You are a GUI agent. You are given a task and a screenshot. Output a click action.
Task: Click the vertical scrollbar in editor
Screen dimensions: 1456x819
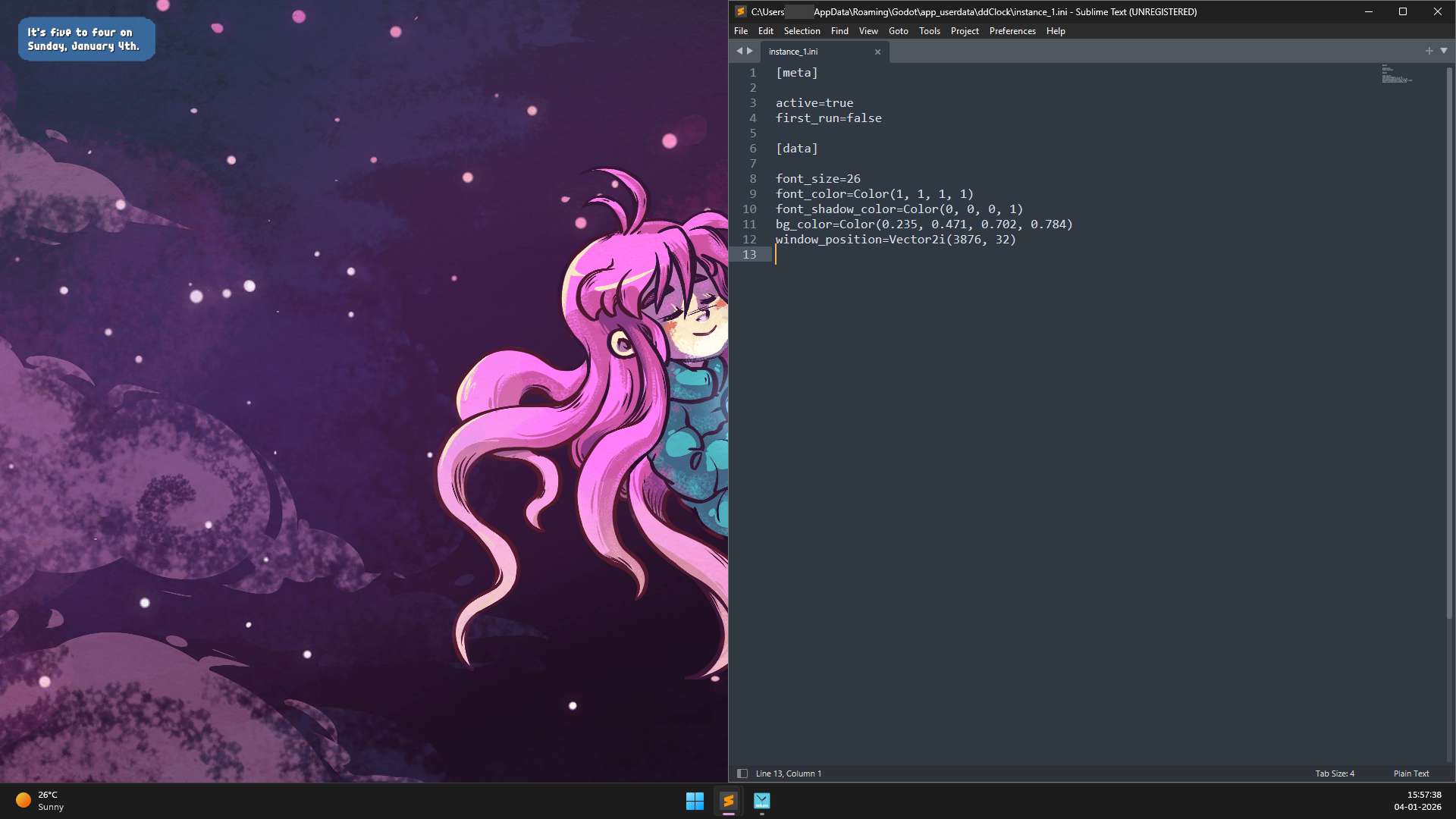(1449, 341)
